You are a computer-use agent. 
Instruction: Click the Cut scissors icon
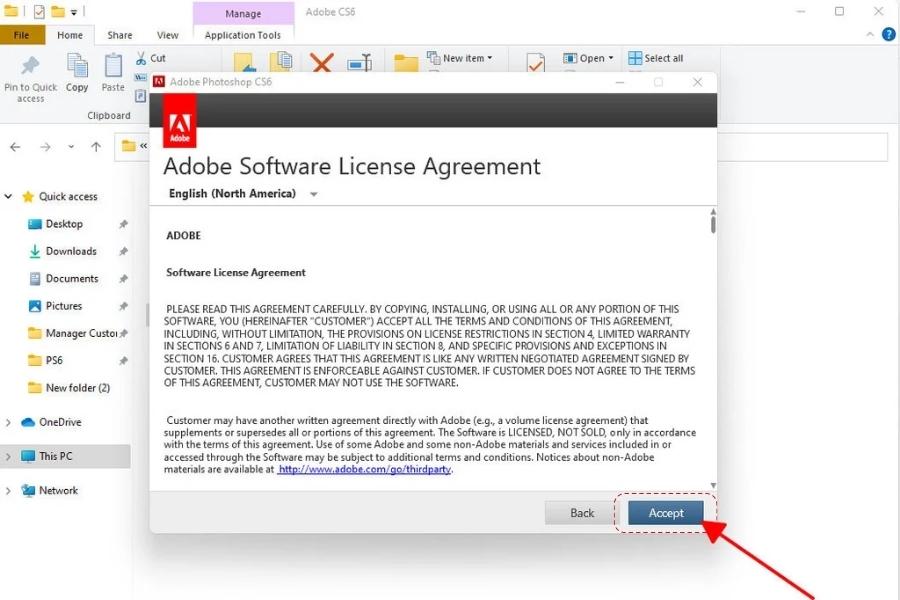142,58
